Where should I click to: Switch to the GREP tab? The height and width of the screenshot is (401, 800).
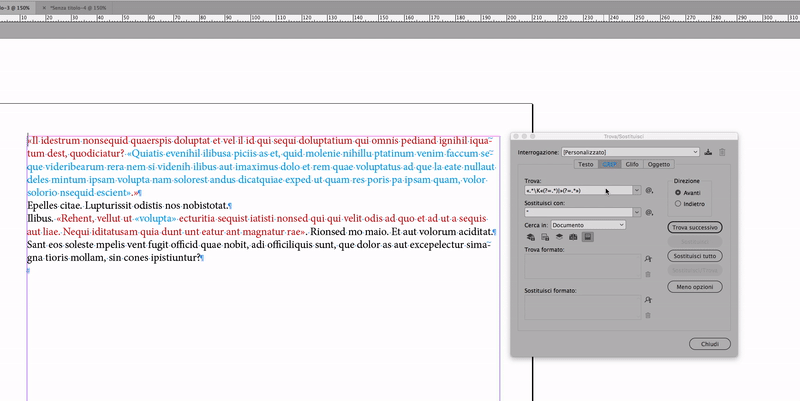click(x=609, y=164)
